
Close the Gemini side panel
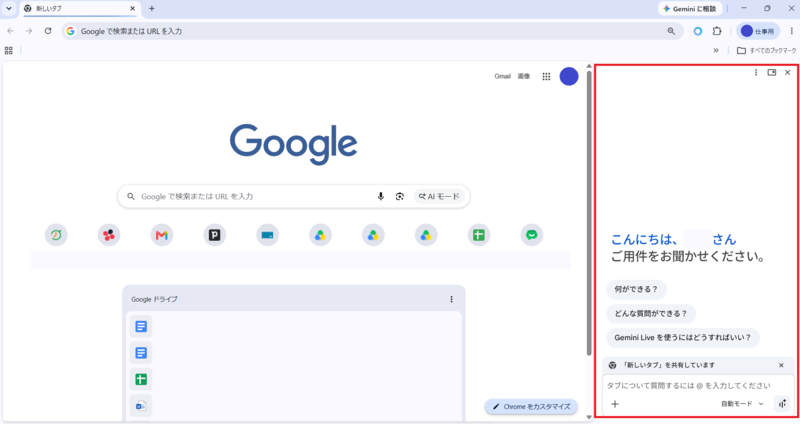pyautogui.click(x=788, y=72)
